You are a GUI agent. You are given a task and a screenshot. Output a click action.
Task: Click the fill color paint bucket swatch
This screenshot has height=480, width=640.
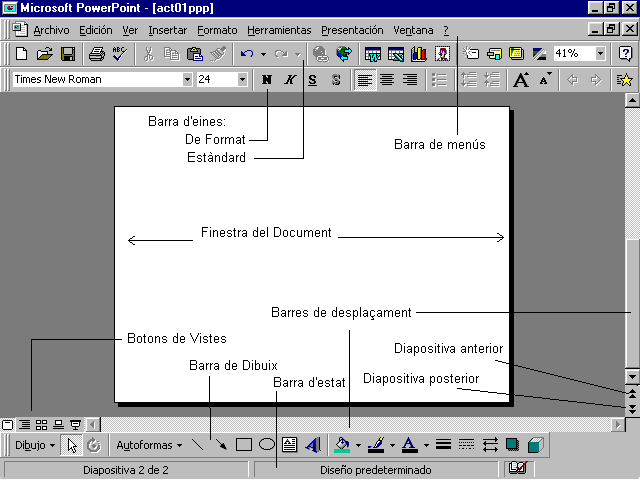point(343,445)
